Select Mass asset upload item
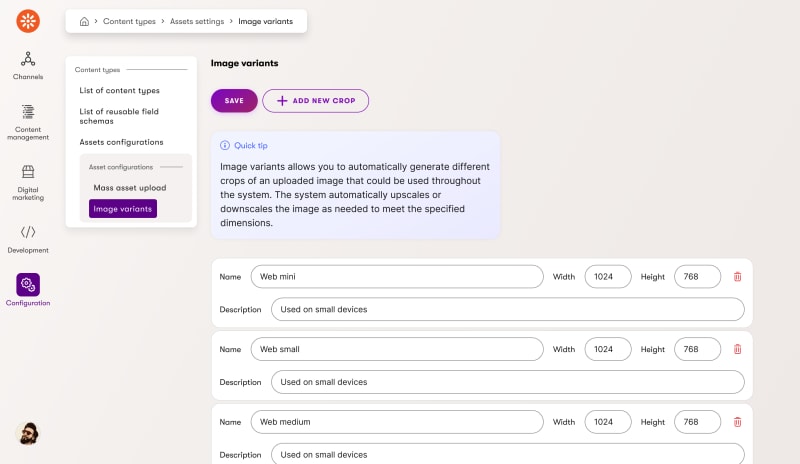Screen dimensions: 800x464 tap(129, 187)
